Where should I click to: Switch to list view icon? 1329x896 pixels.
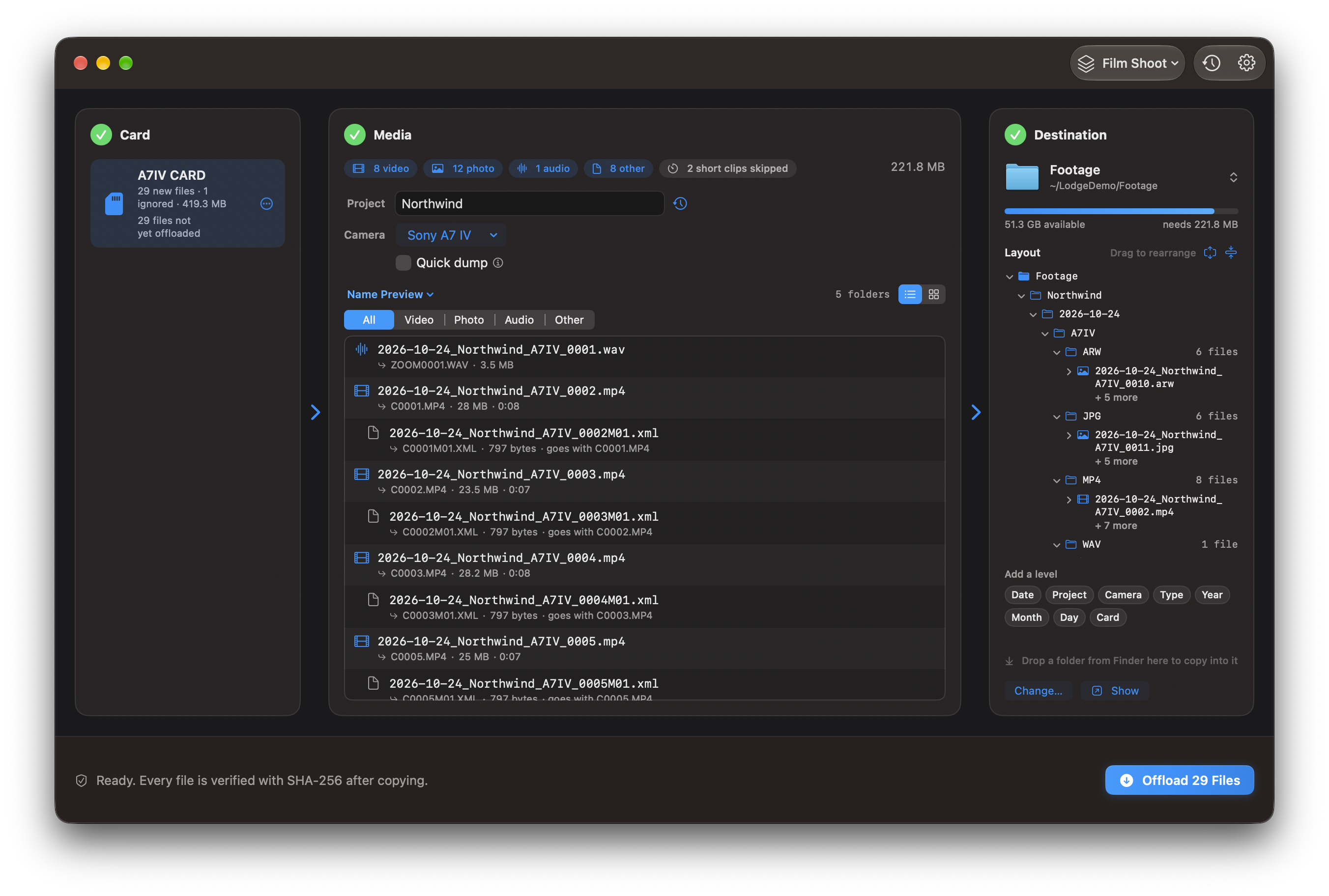pos(909,294)
